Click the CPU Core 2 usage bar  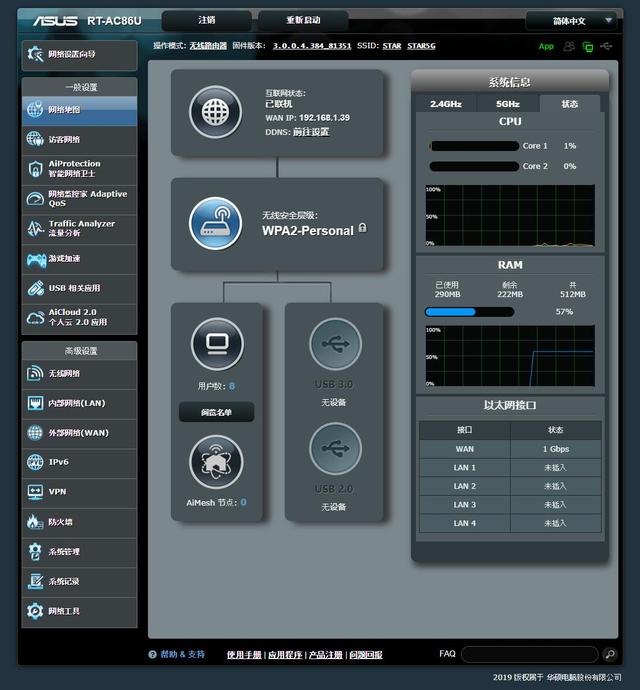tap(474, 166)
